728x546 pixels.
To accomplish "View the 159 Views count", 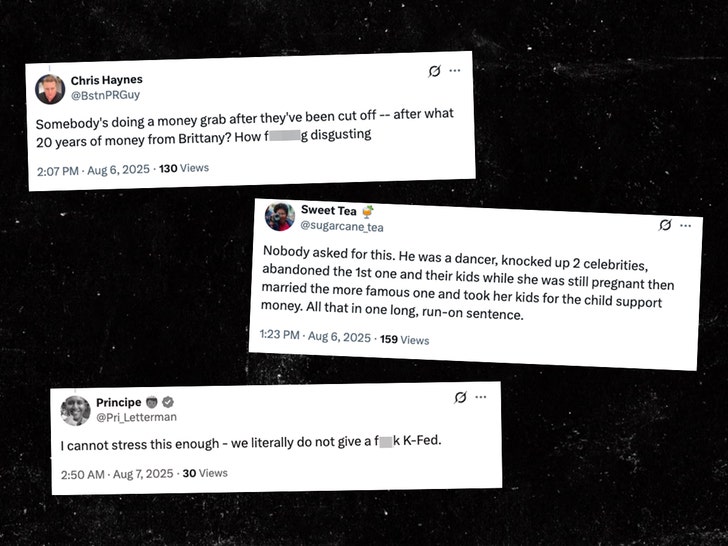I will click(404, 339).
